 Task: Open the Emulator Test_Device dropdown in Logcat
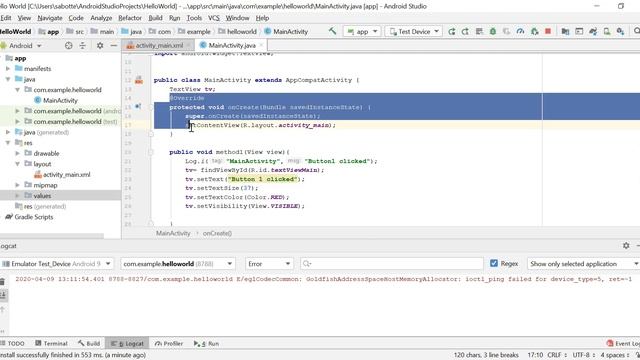[x=56, y=264]
